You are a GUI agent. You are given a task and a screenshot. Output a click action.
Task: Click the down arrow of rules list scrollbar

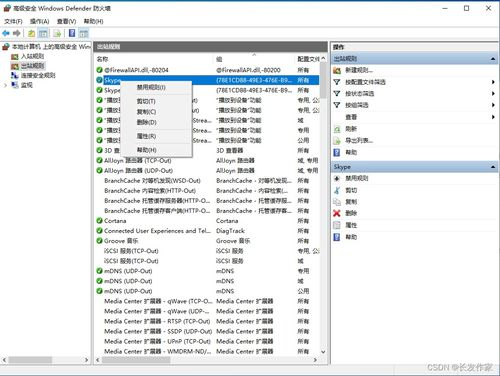pos(323,352)
